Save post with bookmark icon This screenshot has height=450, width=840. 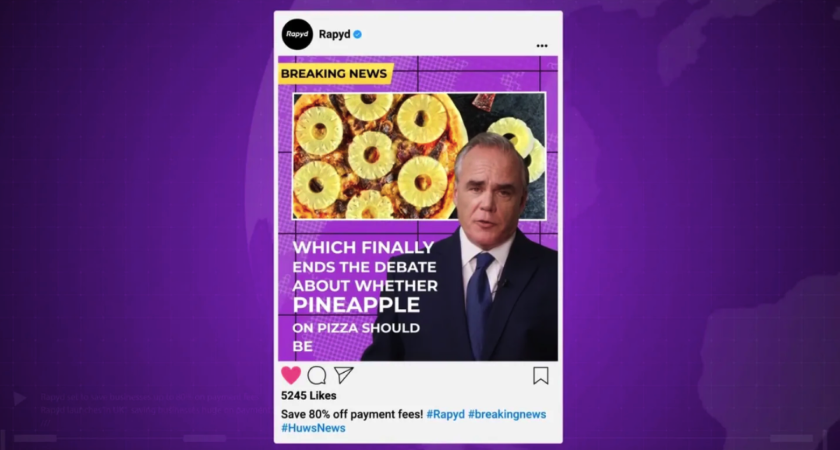point(541,376)
